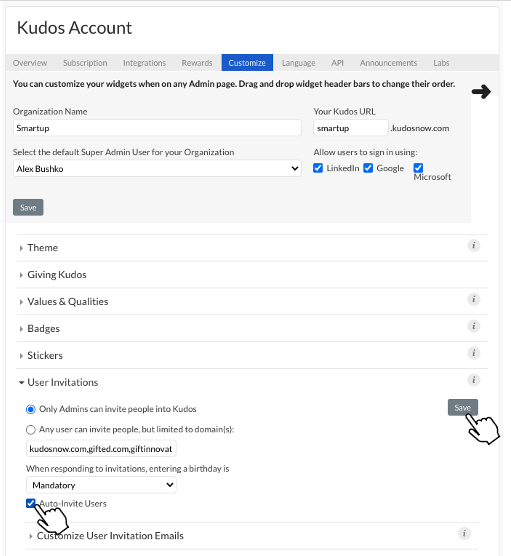
Task: Collapse the User Invitations section
Action: 62,383
